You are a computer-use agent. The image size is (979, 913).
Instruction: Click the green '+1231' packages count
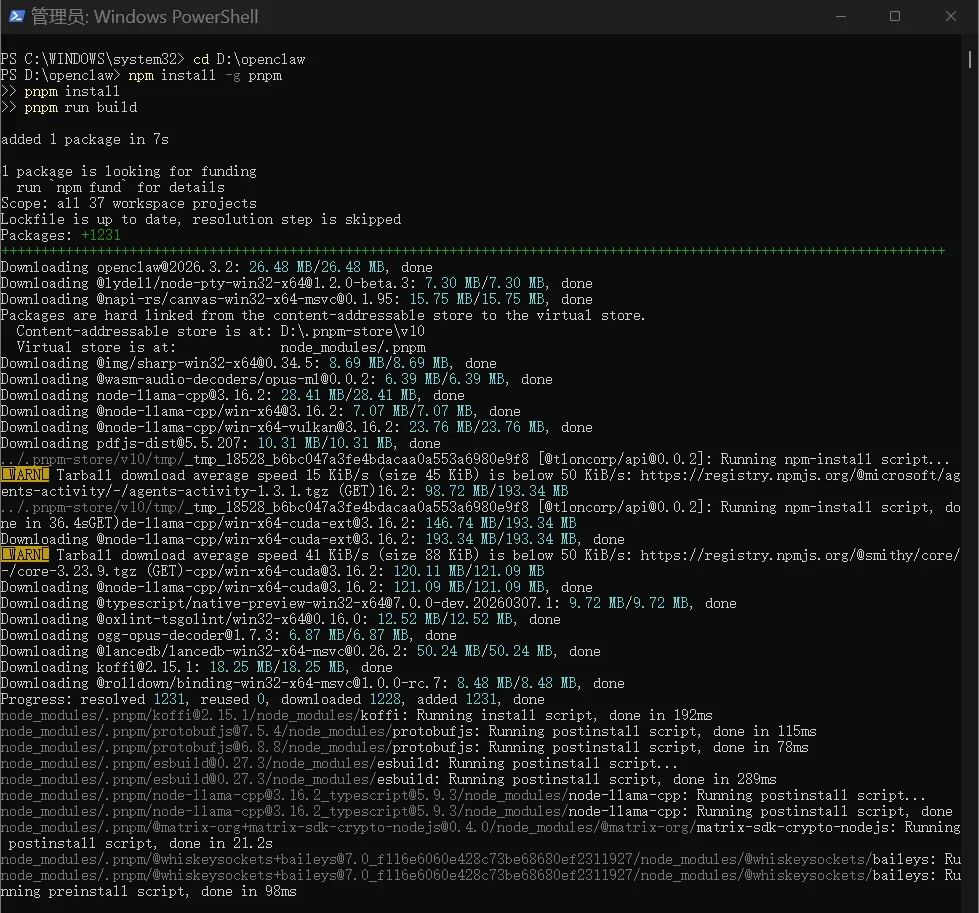tap(101, 235)
